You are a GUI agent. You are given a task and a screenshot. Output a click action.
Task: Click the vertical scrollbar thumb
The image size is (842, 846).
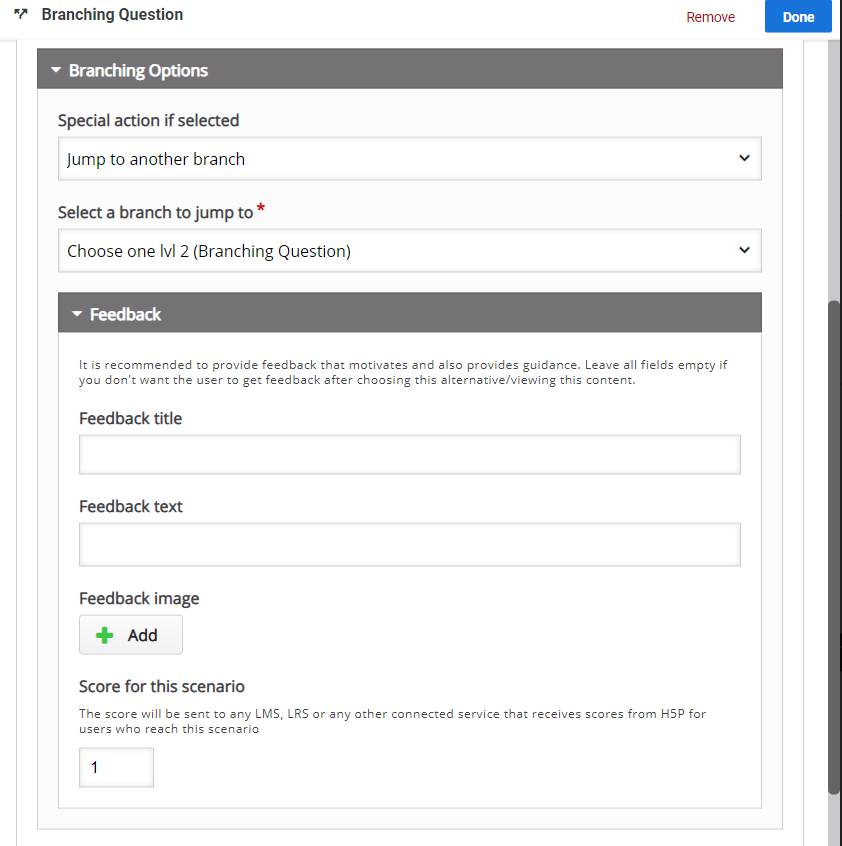[834, 545]
